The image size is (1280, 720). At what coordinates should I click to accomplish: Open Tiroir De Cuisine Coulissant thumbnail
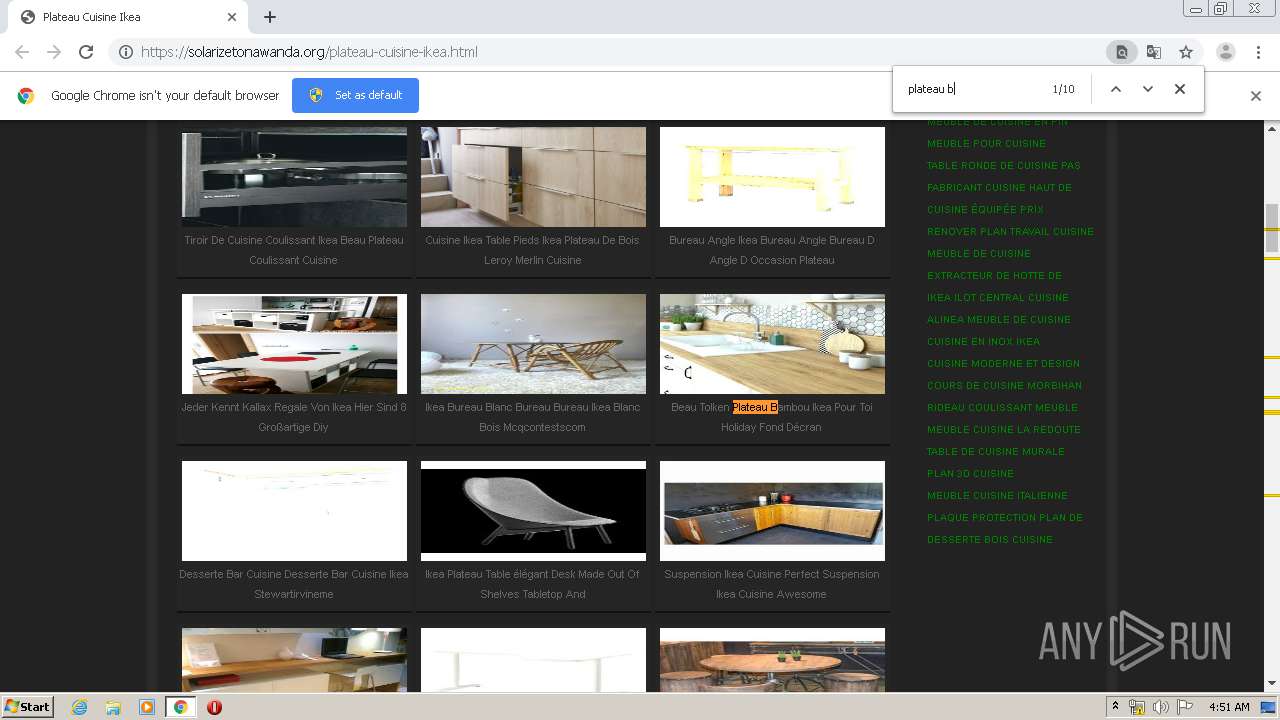[x=294, y=177]
